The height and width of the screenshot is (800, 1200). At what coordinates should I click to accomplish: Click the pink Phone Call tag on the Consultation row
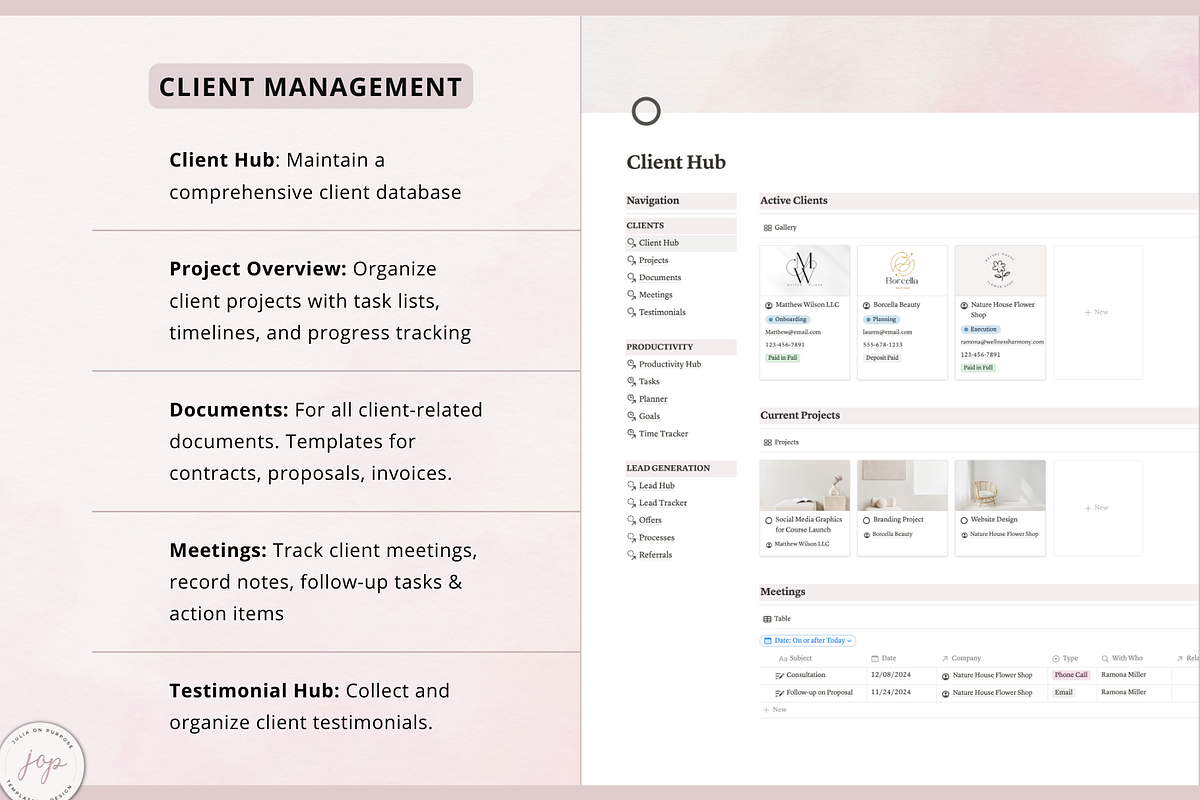[x=1071, y=675]
